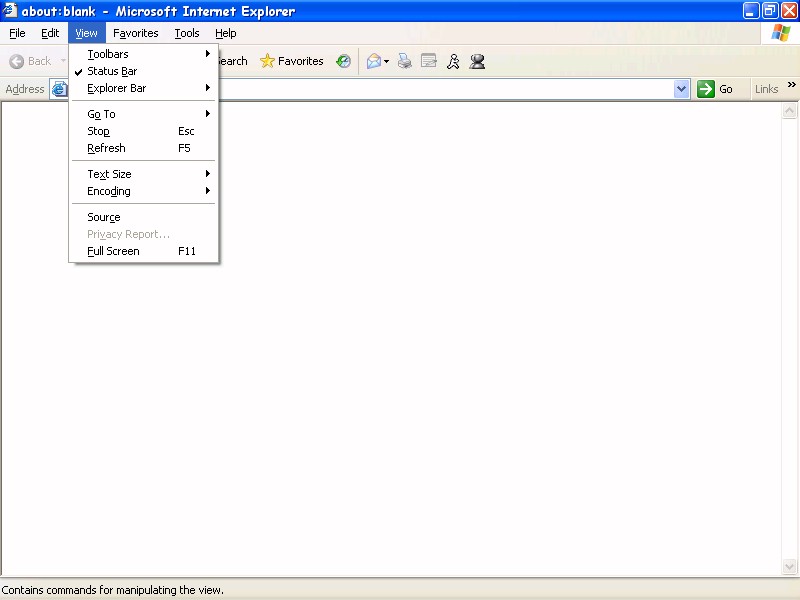
Task: Click the Mail envelope toolbar icon
Action: pos(374,61)
